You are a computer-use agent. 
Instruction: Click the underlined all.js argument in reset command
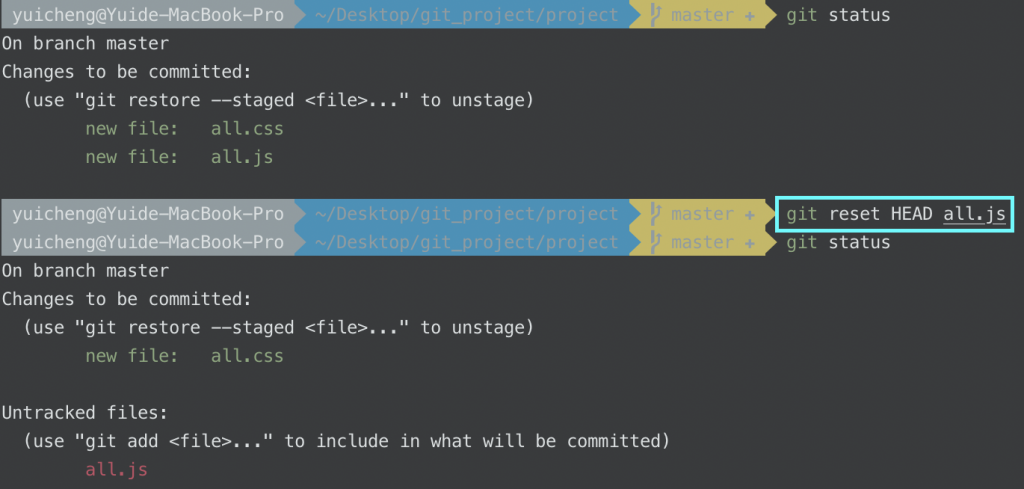click(x=974, y=215)
